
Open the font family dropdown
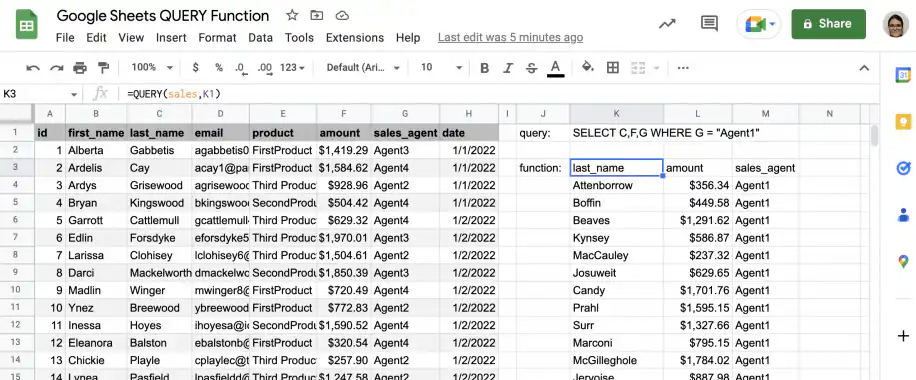click(x=363, y=68)
